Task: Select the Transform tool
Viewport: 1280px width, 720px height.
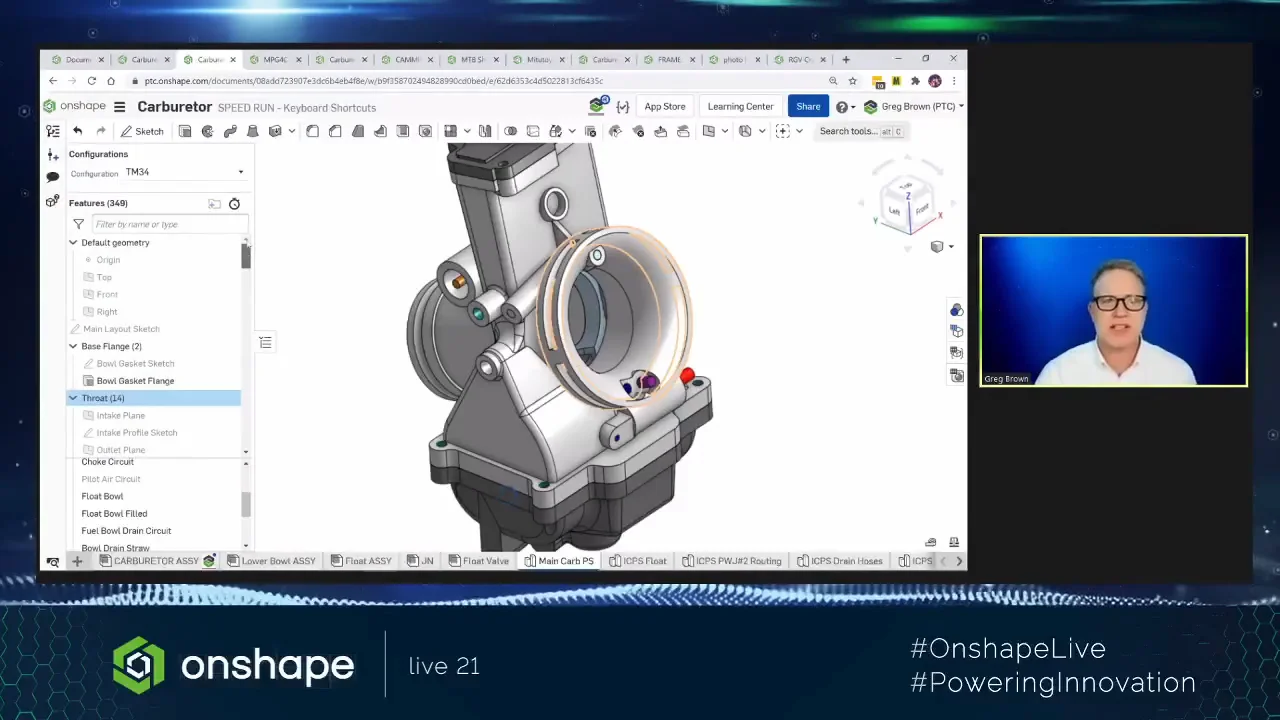Action: (x=556, y=131)
